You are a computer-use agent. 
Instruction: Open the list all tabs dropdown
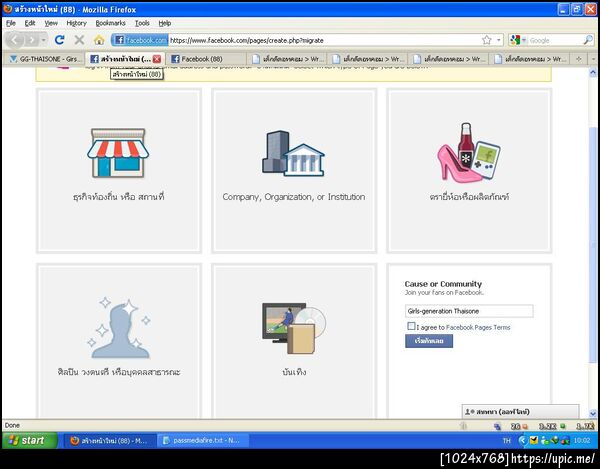click(593, 59)
